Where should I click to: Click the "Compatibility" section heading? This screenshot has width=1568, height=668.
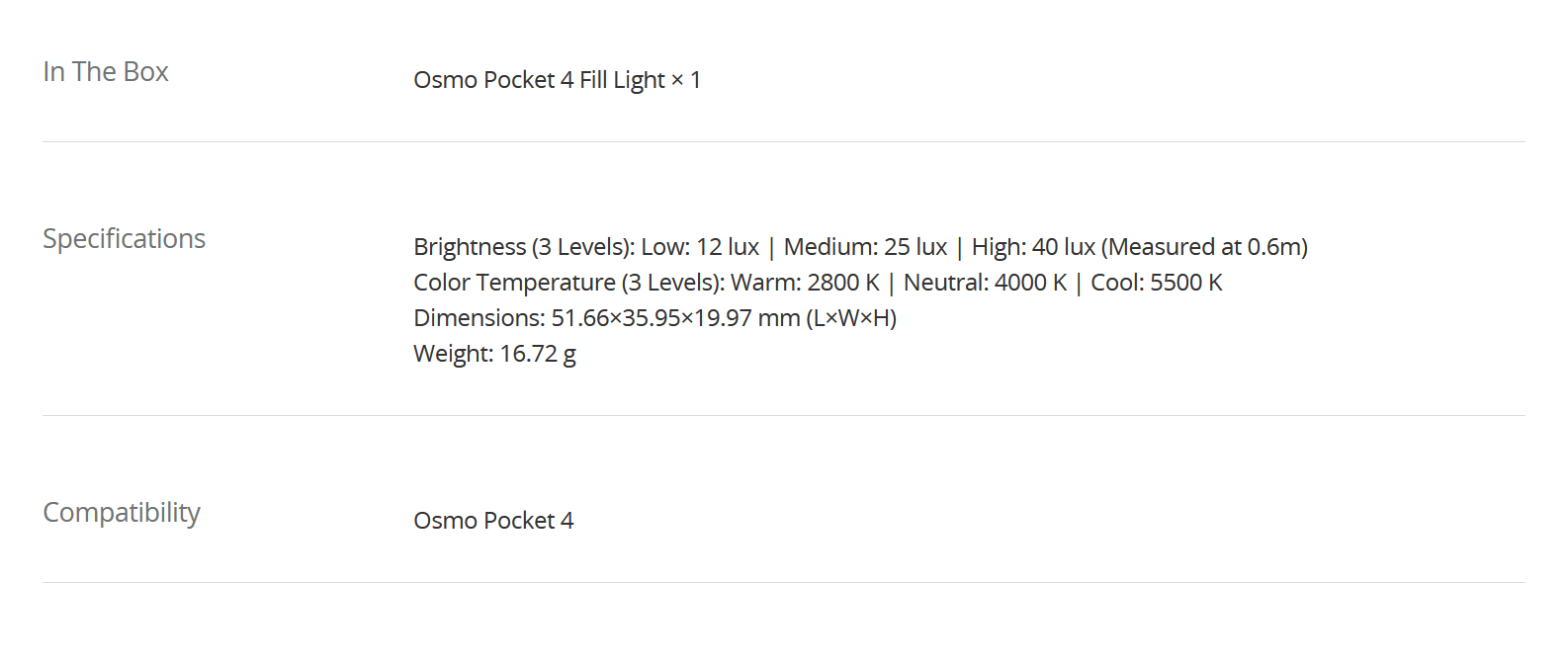pos(122,513)
